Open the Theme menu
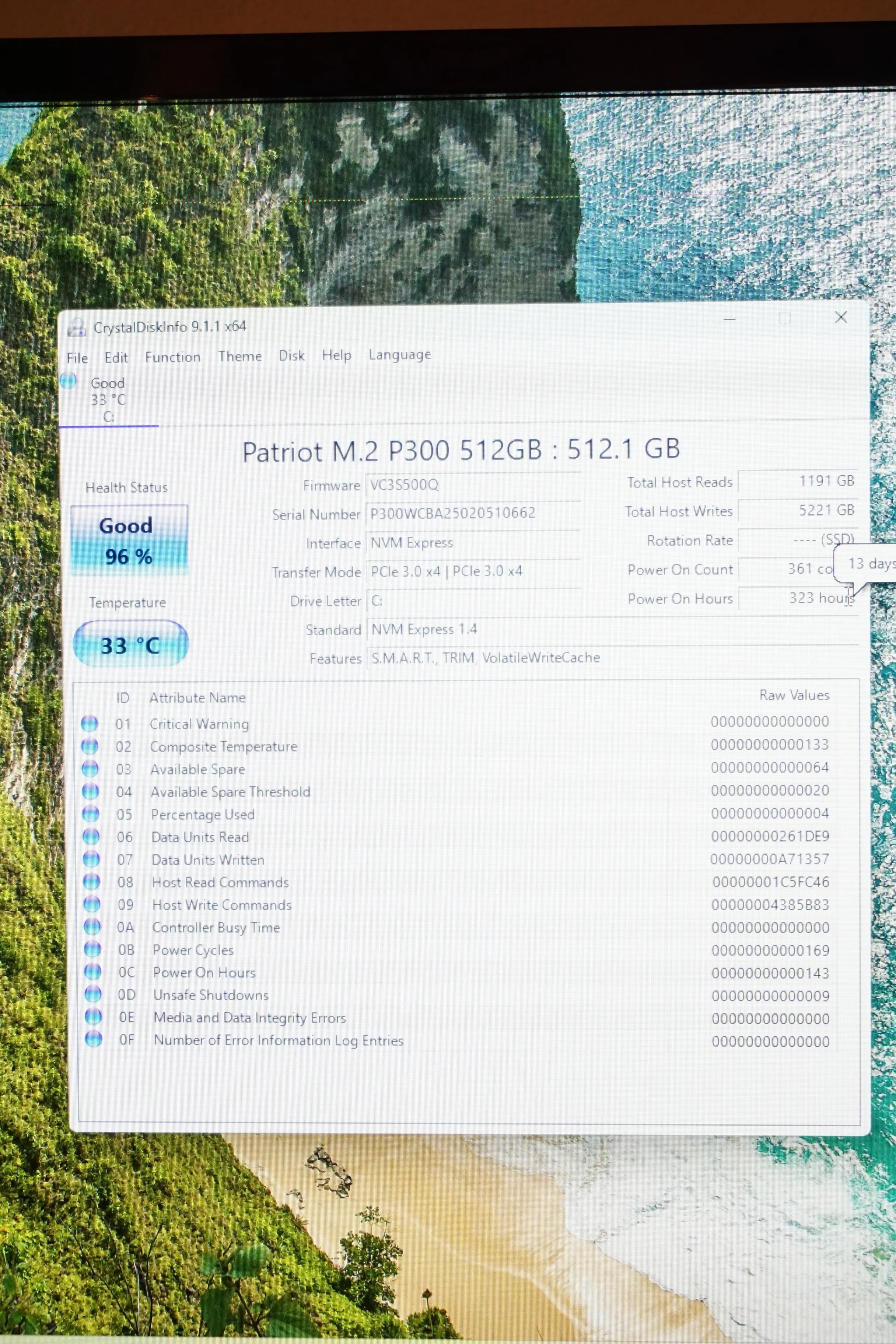 (x=239, y=357)
